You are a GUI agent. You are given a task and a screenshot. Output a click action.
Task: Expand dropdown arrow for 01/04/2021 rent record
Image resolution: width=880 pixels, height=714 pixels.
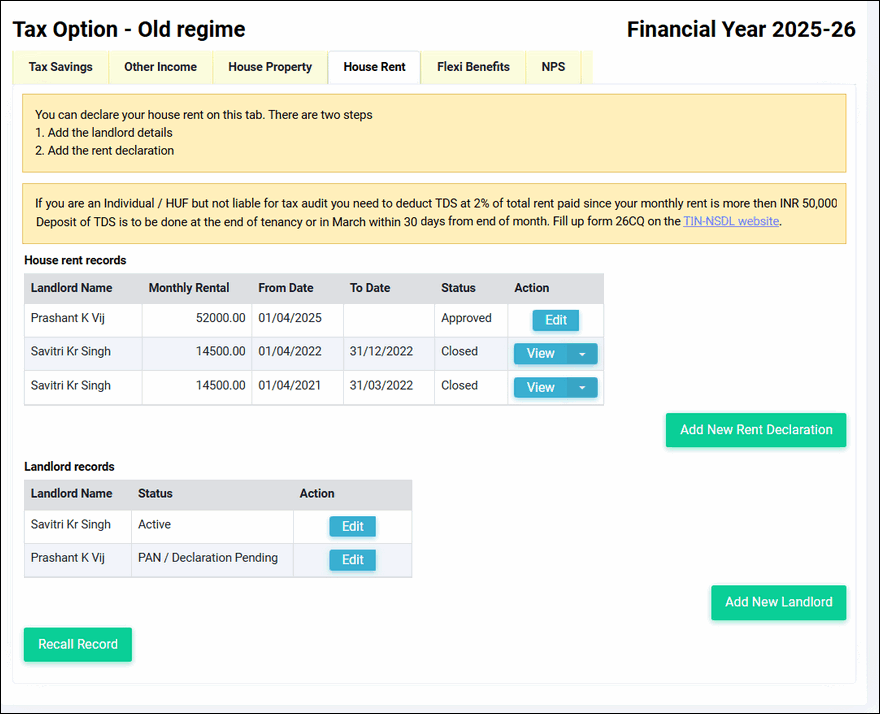pyautogui.click(x=582, y=387)
